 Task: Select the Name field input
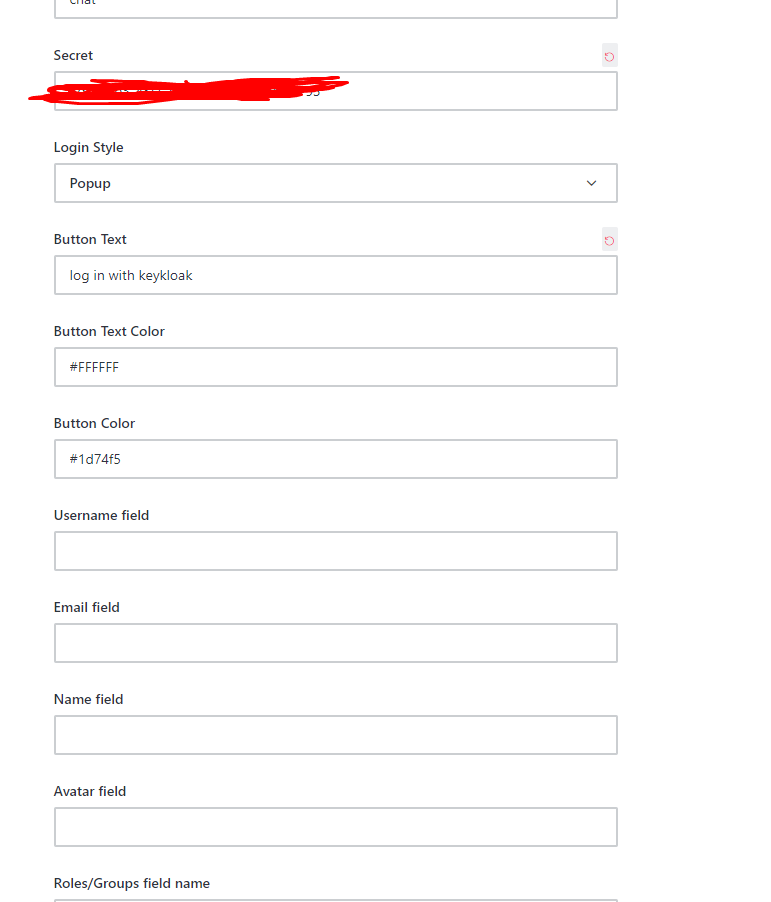pyautogui.click(x=335, y=735)
